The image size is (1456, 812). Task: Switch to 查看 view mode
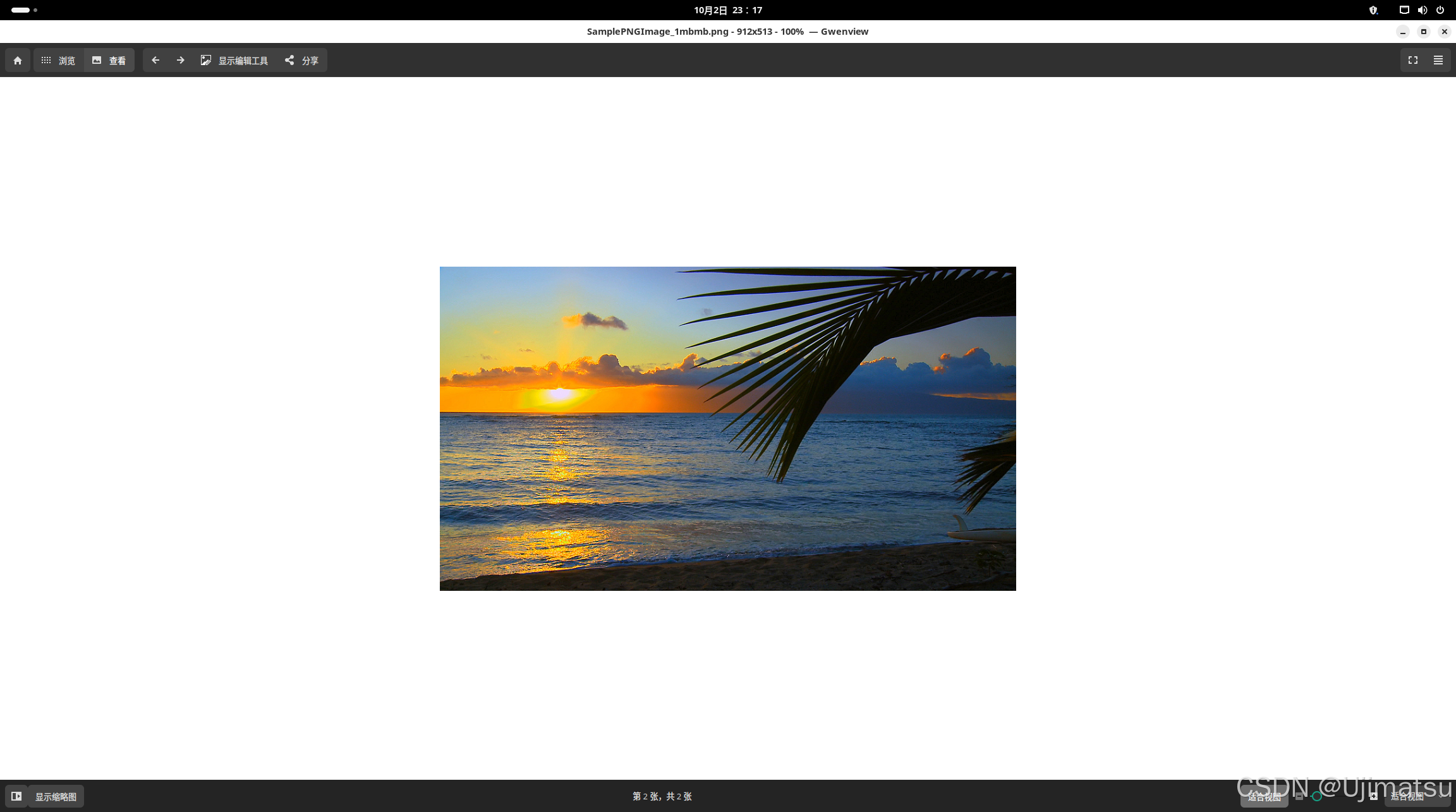[109, 61]
